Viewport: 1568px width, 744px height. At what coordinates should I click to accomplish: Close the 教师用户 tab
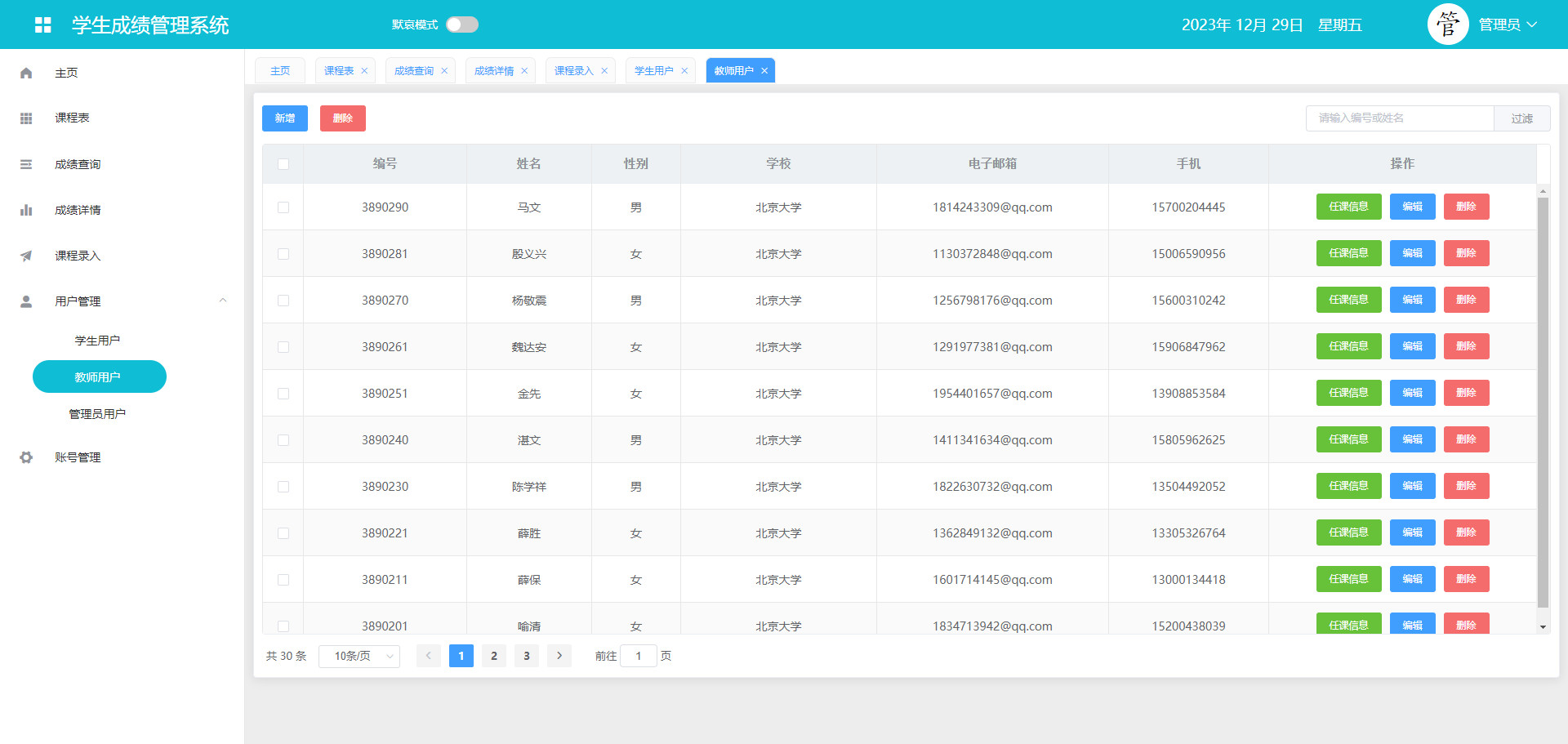coord(764,71)
